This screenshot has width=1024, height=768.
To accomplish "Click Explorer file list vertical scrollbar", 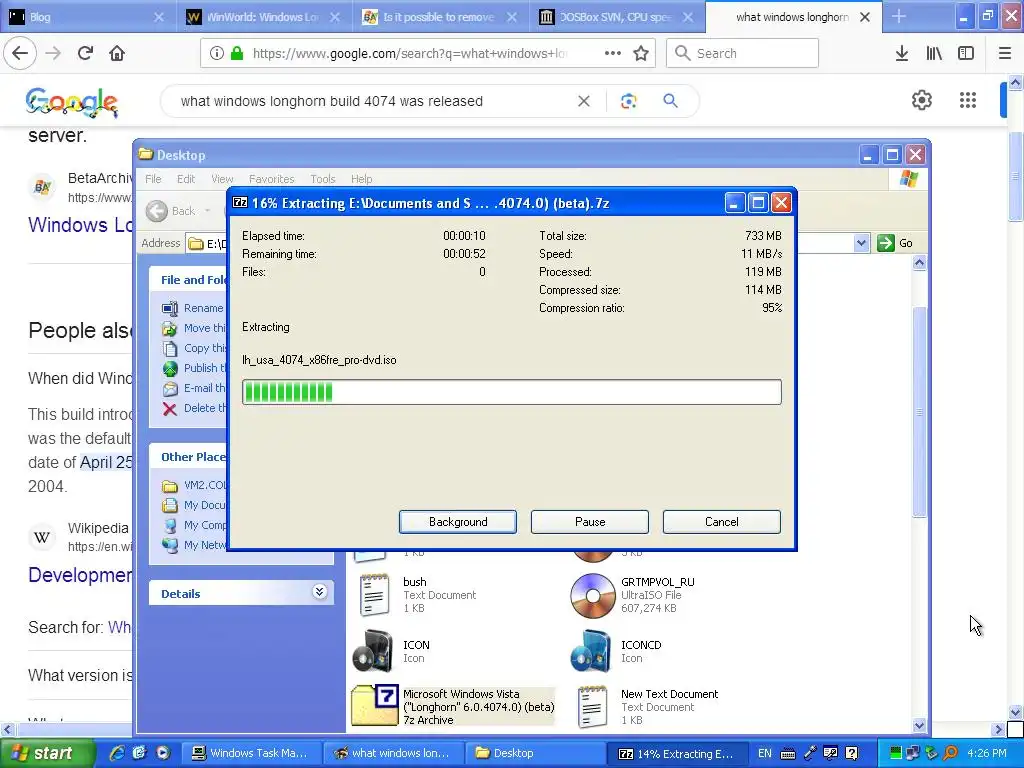I will tap(919, 411).
